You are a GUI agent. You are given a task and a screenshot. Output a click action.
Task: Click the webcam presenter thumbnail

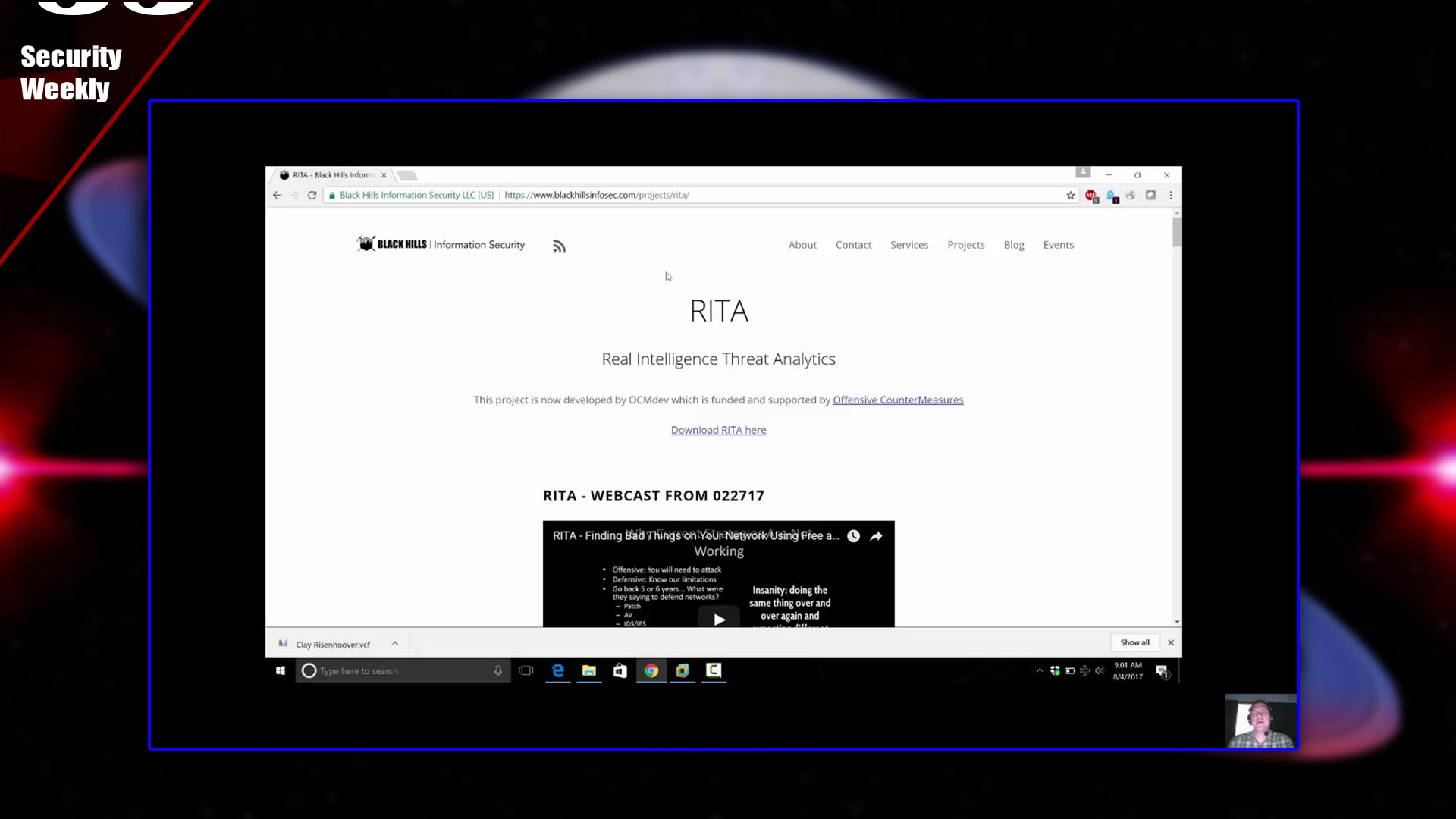coord(1260,721)
